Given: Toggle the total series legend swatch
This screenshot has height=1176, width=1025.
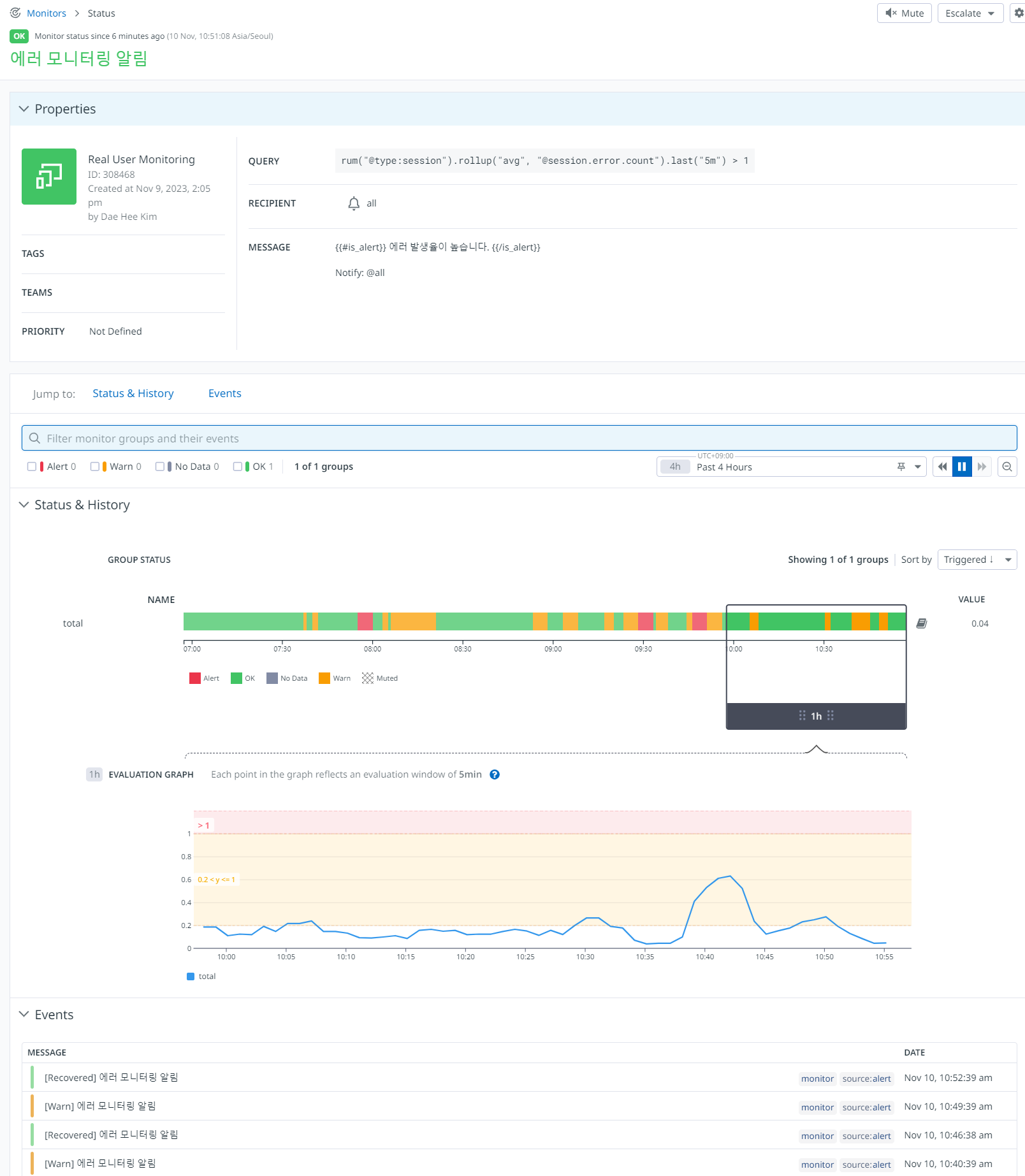Looking at the screenshot, I should coord(191,976).
